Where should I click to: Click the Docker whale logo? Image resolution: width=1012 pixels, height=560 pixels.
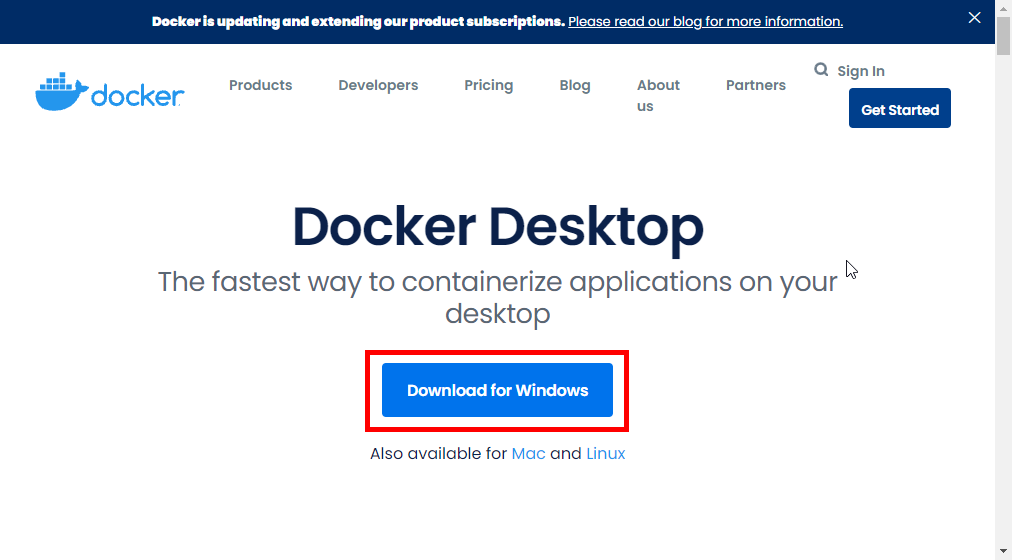coord(110,92)
